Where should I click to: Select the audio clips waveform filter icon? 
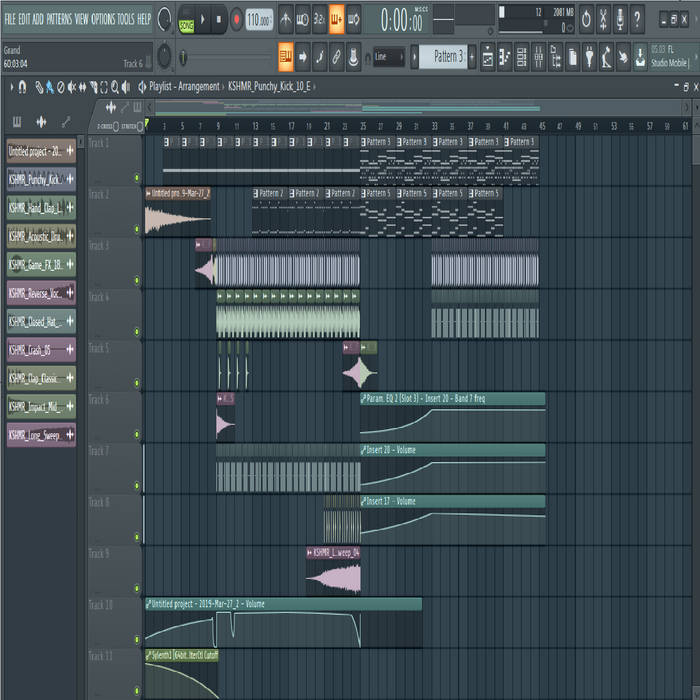pyautogui.click(x=41, y=122)
